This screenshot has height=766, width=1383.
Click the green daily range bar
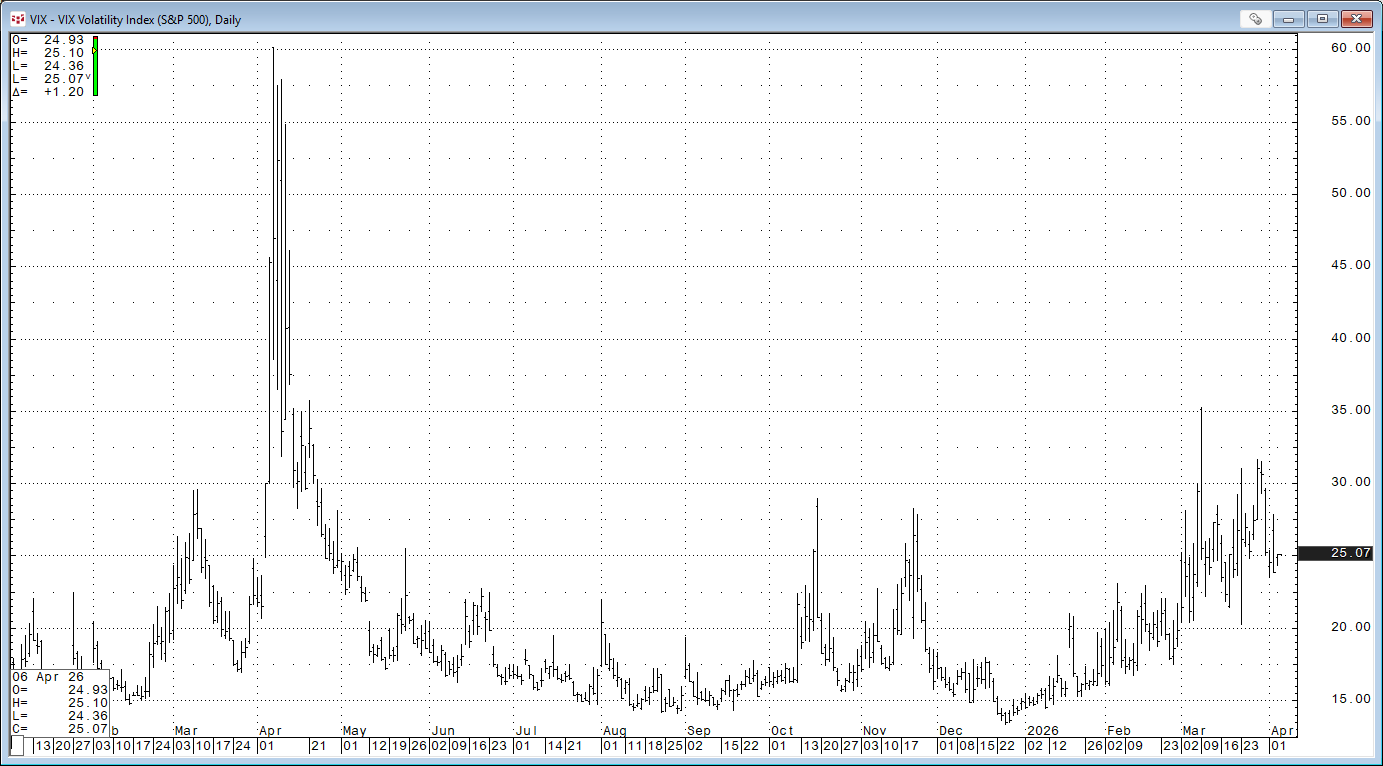click(x=95, y=72)
